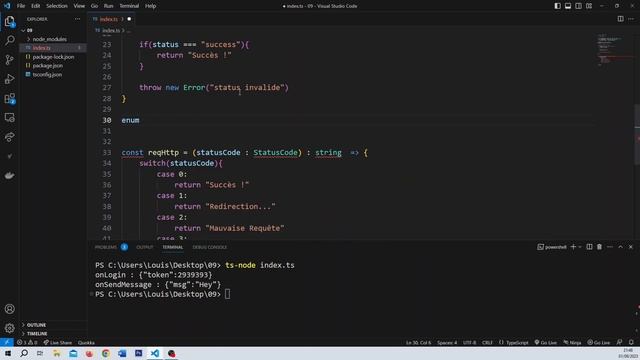
Task: Open the Windows Start menu
Action: (8, 353)
